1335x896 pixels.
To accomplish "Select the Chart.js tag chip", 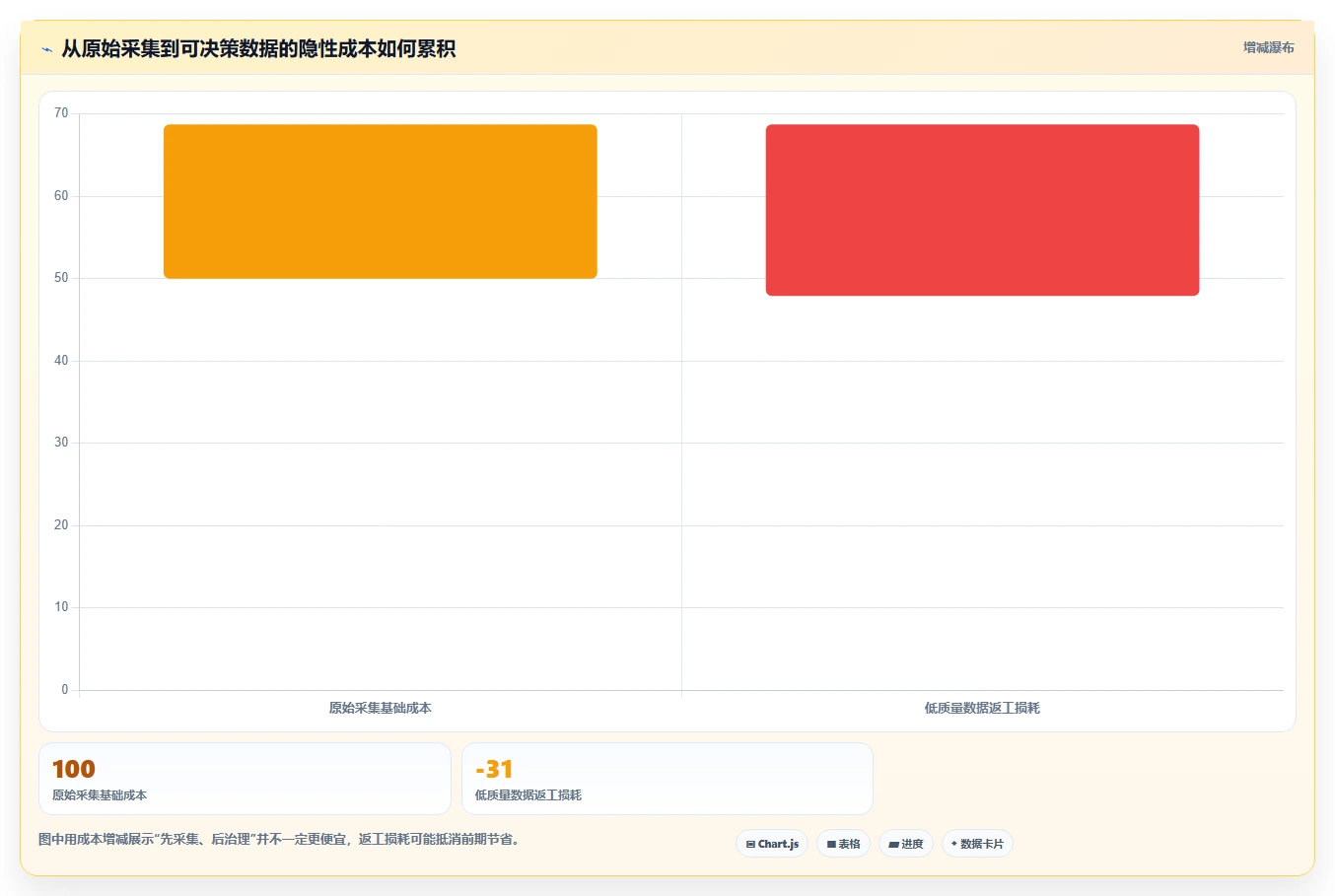I will click(x=772, y=844).
